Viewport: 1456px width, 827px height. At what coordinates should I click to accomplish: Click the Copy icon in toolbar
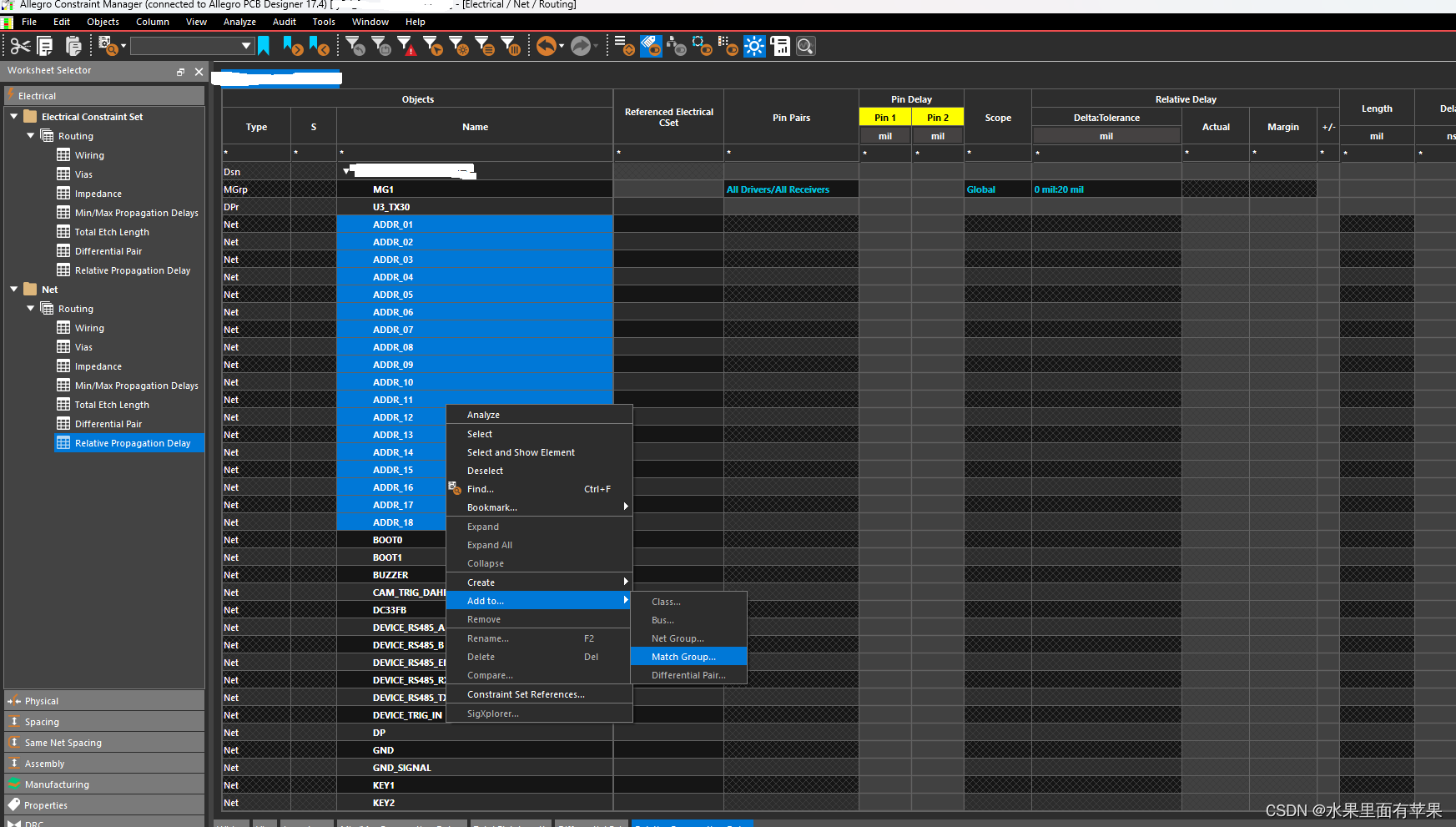[x=46, y=47]
